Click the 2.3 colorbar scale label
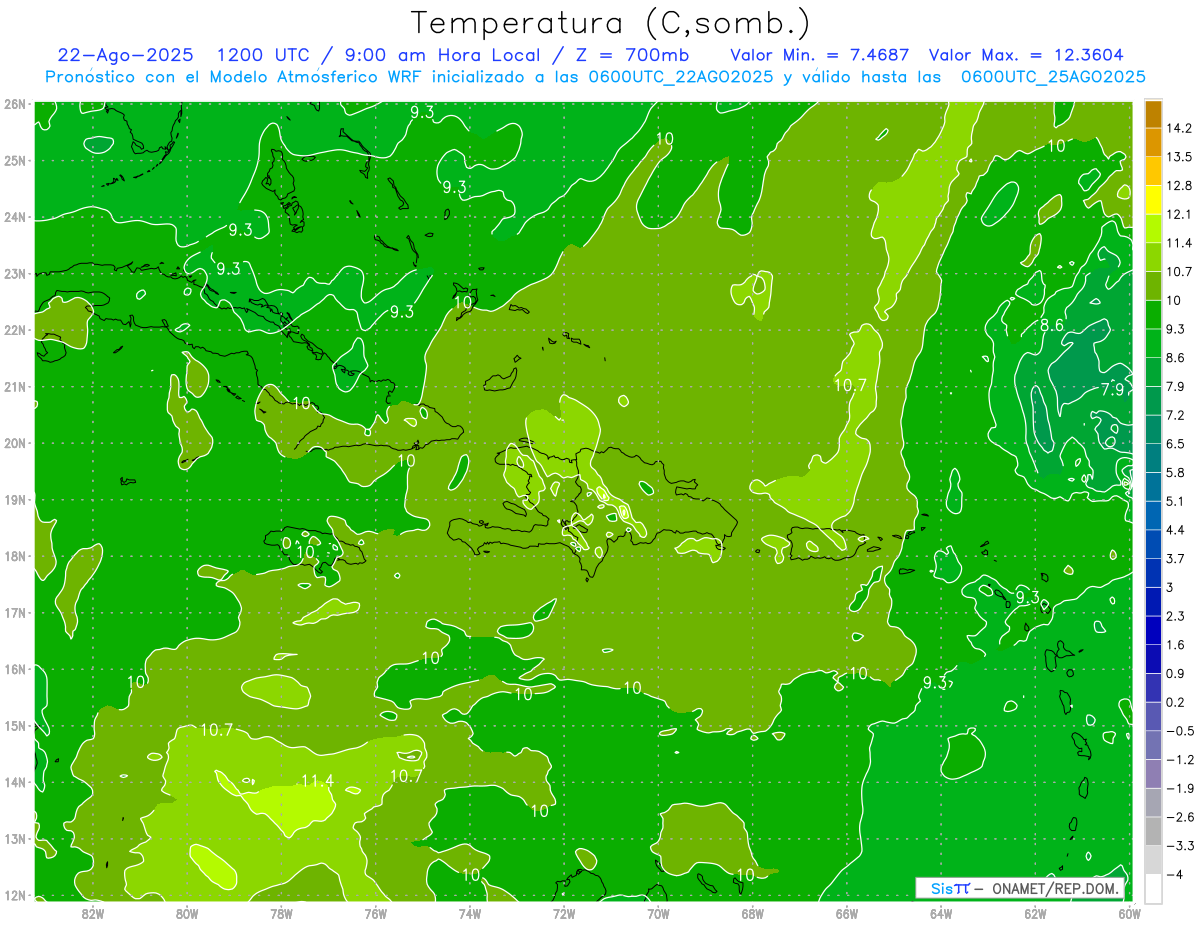Screen dimensions: 1200x927 point(1176,616)
